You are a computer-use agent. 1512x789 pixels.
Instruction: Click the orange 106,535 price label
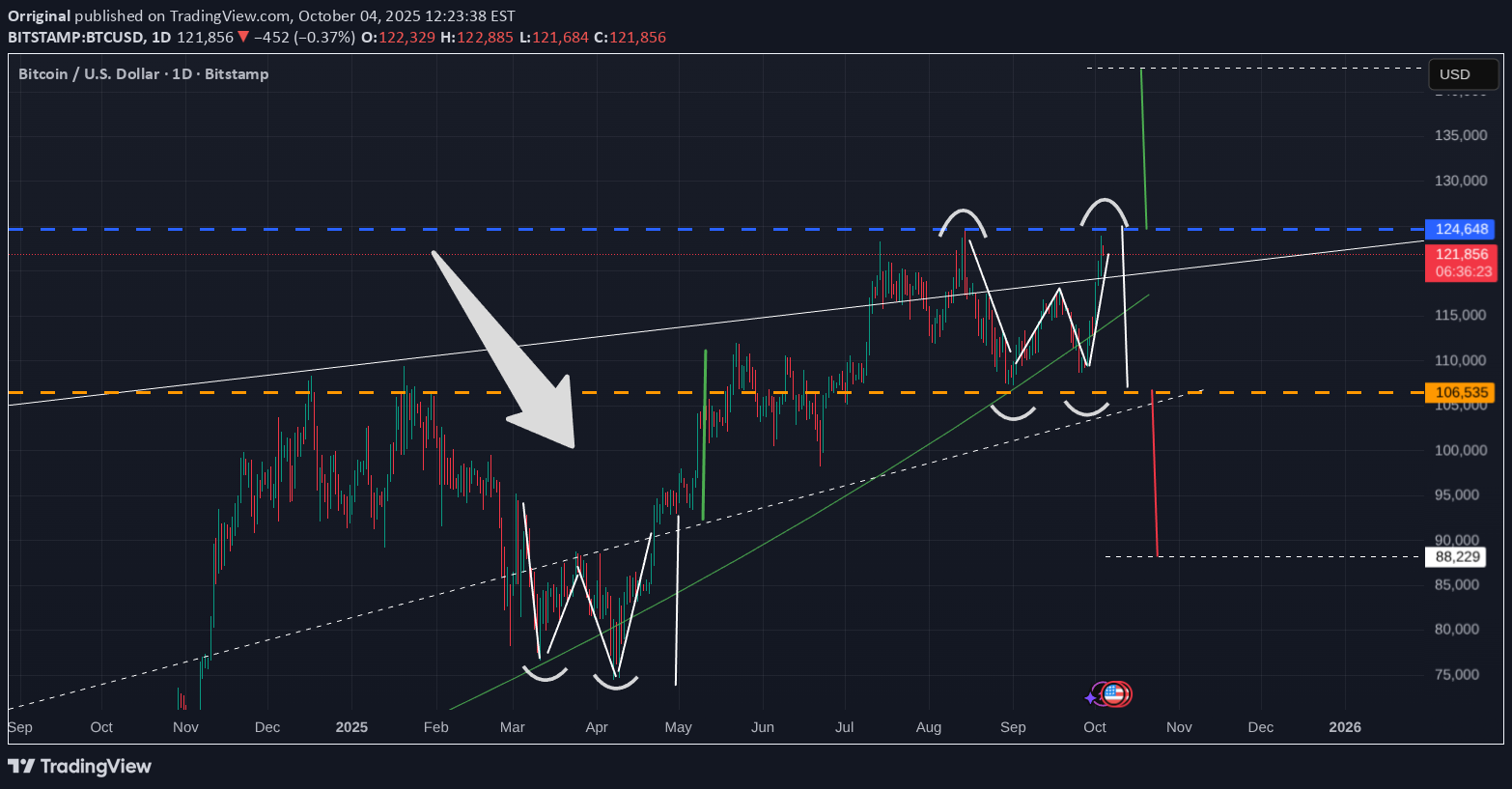coord(1461,392)
